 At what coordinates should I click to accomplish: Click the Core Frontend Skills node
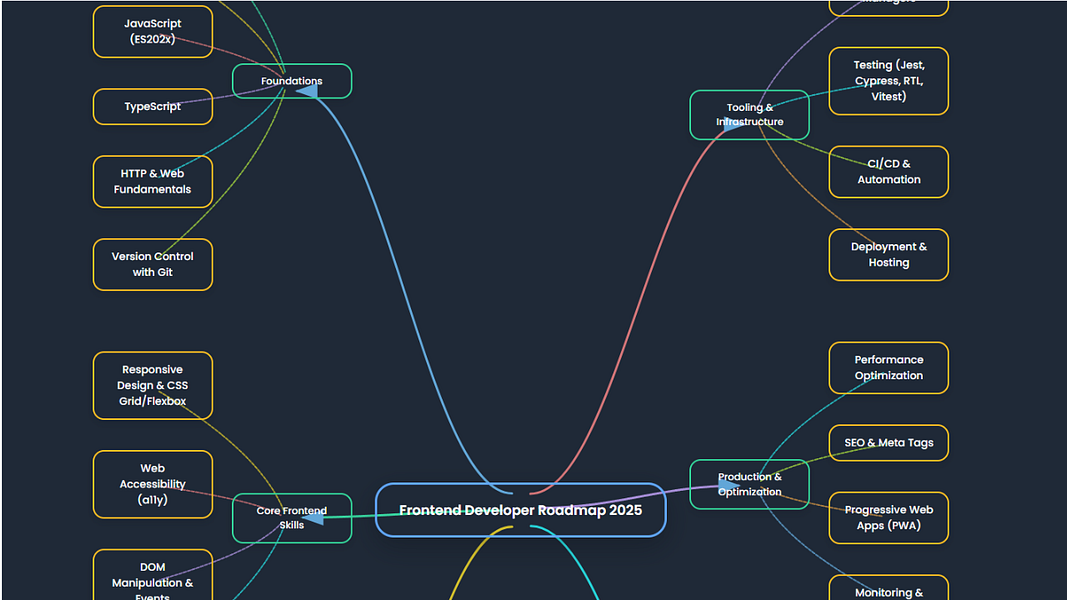pos(292,518)
